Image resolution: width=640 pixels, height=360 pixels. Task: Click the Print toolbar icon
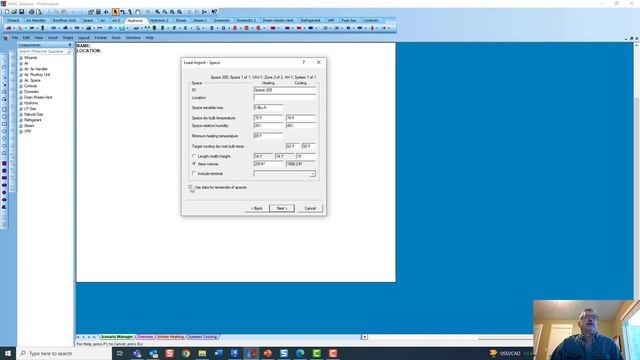click(x=31, y=12)
